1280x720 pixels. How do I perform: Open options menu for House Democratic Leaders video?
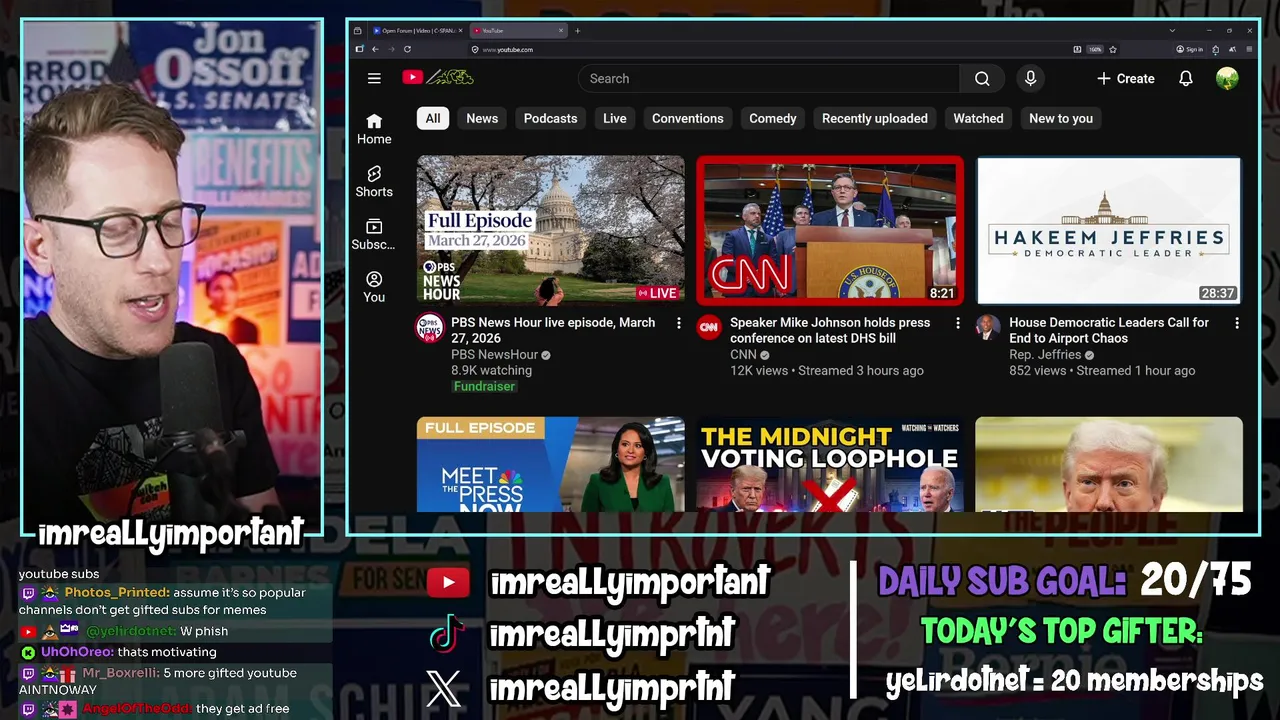1236,323
